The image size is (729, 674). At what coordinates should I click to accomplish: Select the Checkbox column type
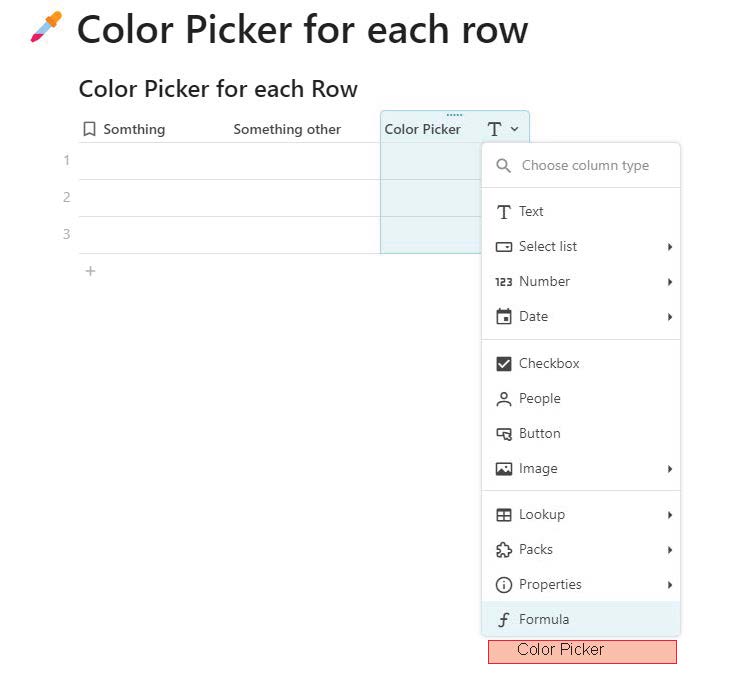coord(581,363)
